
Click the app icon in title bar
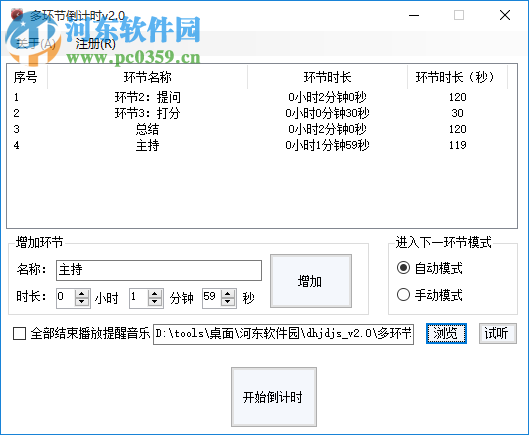pos(17,15)
